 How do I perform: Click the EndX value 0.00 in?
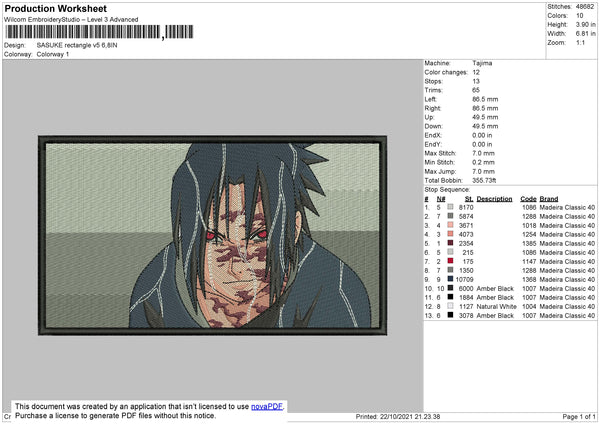(x=482, y=135)
